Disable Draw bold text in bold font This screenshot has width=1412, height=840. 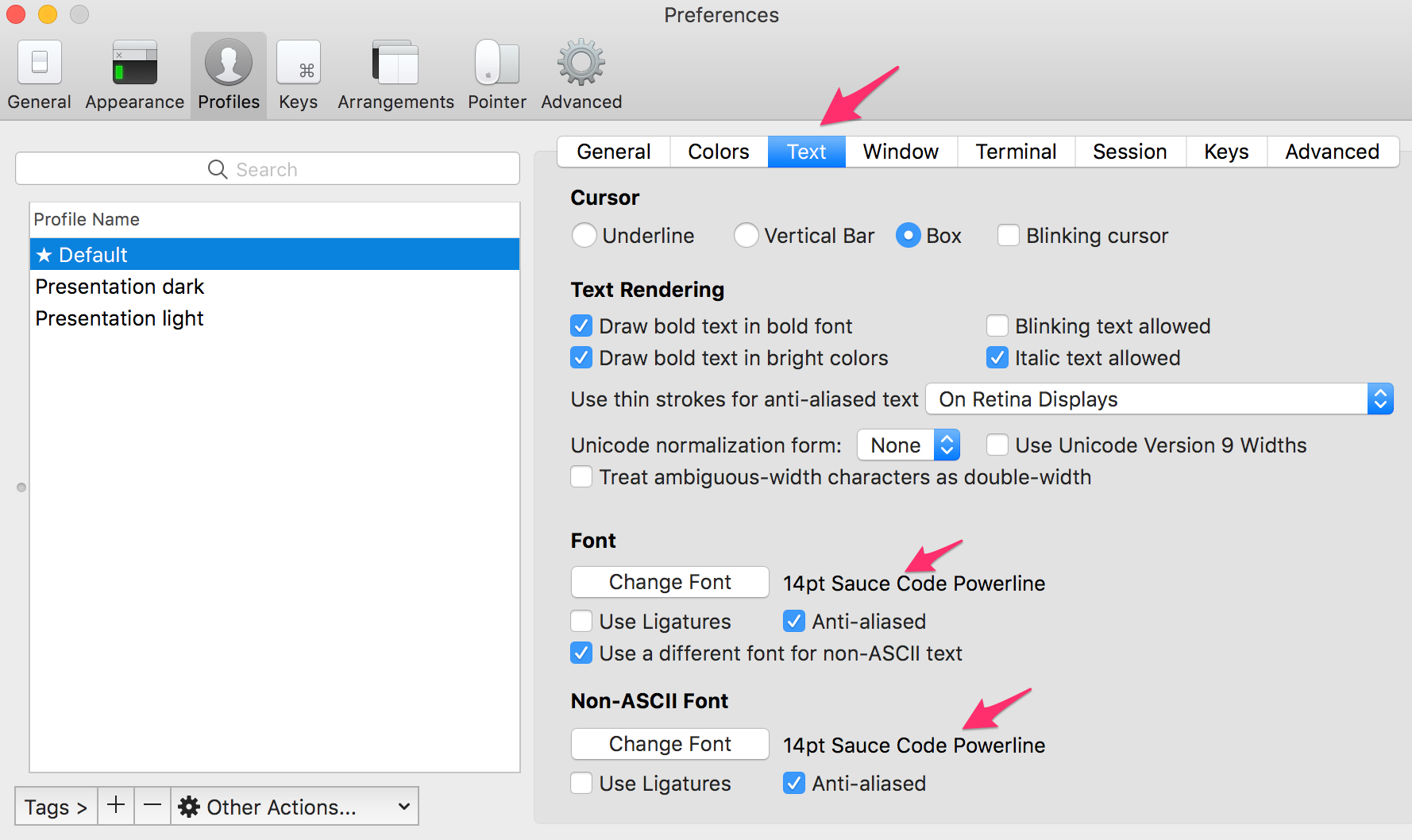pyautogui.click(x=581, y=326)
